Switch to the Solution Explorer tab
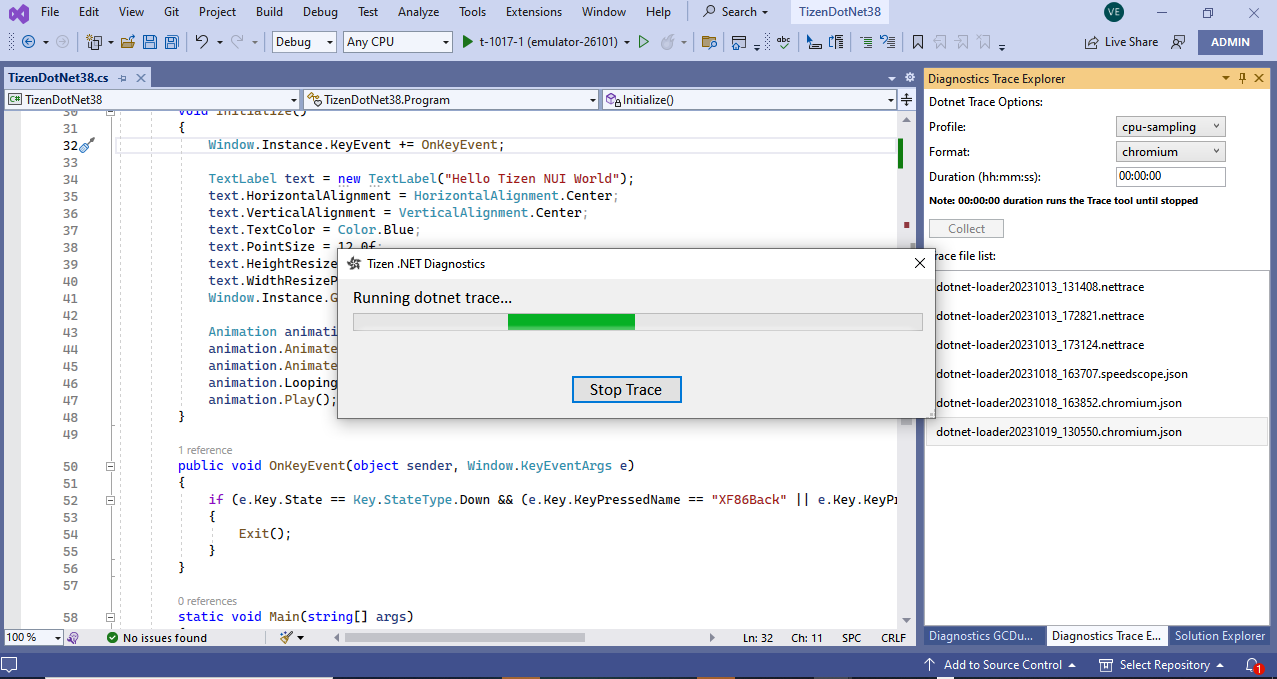The width and height of the screenshot is (1277, 679). 1219,635
